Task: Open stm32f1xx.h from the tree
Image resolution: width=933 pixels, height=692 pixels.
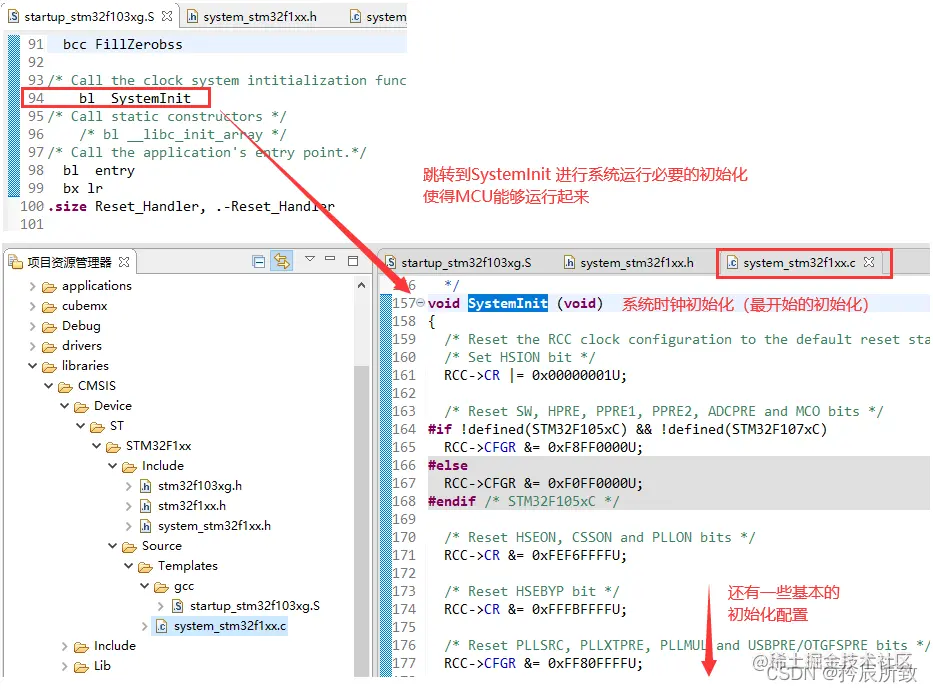Action: (192, 506)
